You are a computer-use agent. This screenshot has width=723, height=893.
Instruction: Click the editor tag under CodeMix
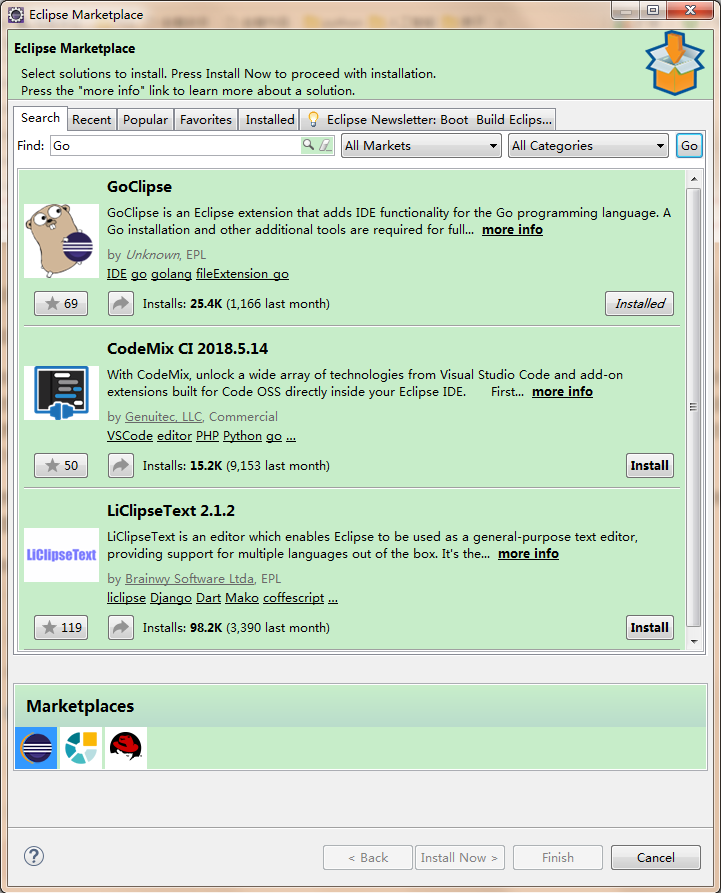174,436
